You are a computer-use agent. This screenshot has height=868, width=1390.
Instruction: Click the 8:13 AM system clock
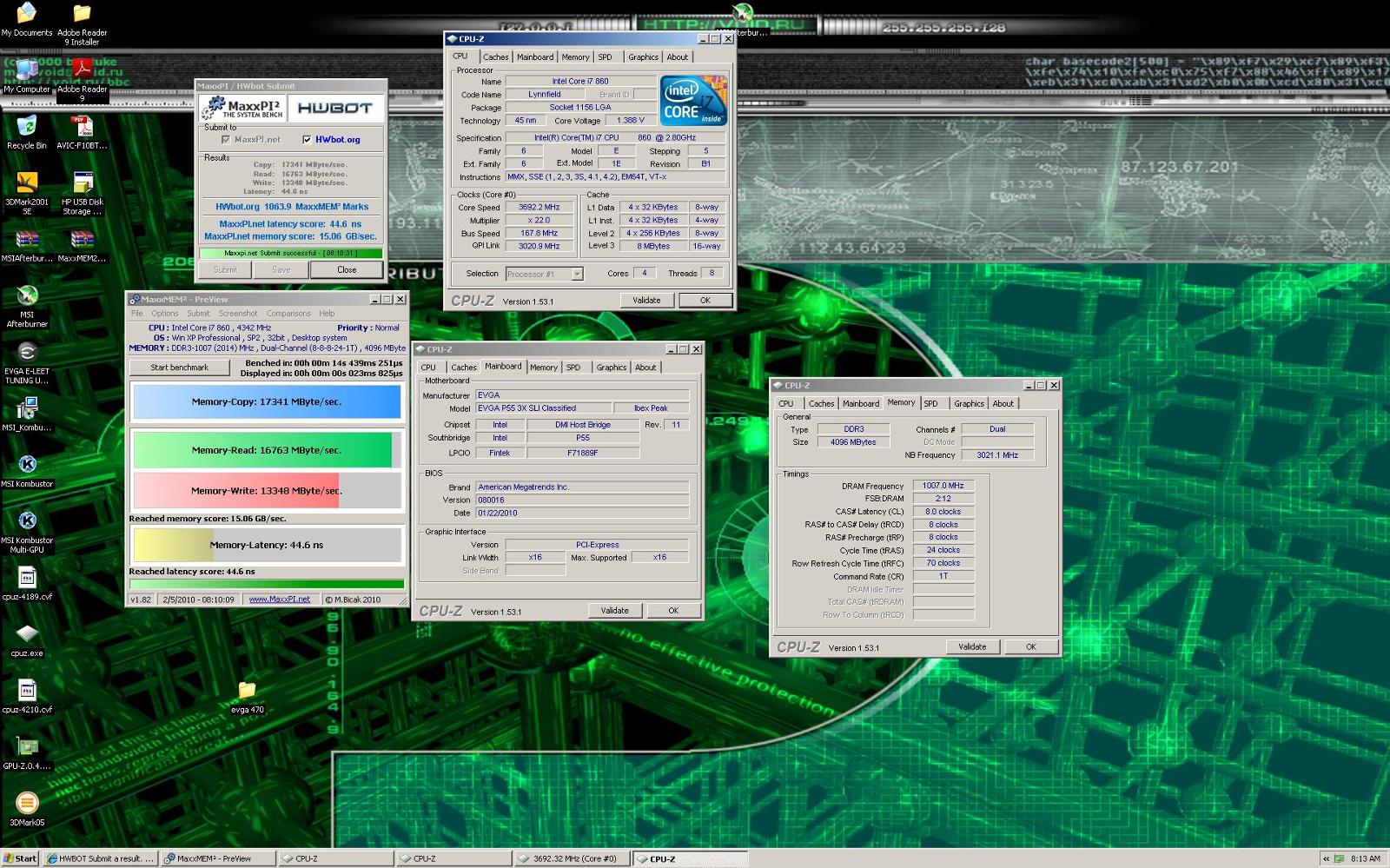(1365, 858)
